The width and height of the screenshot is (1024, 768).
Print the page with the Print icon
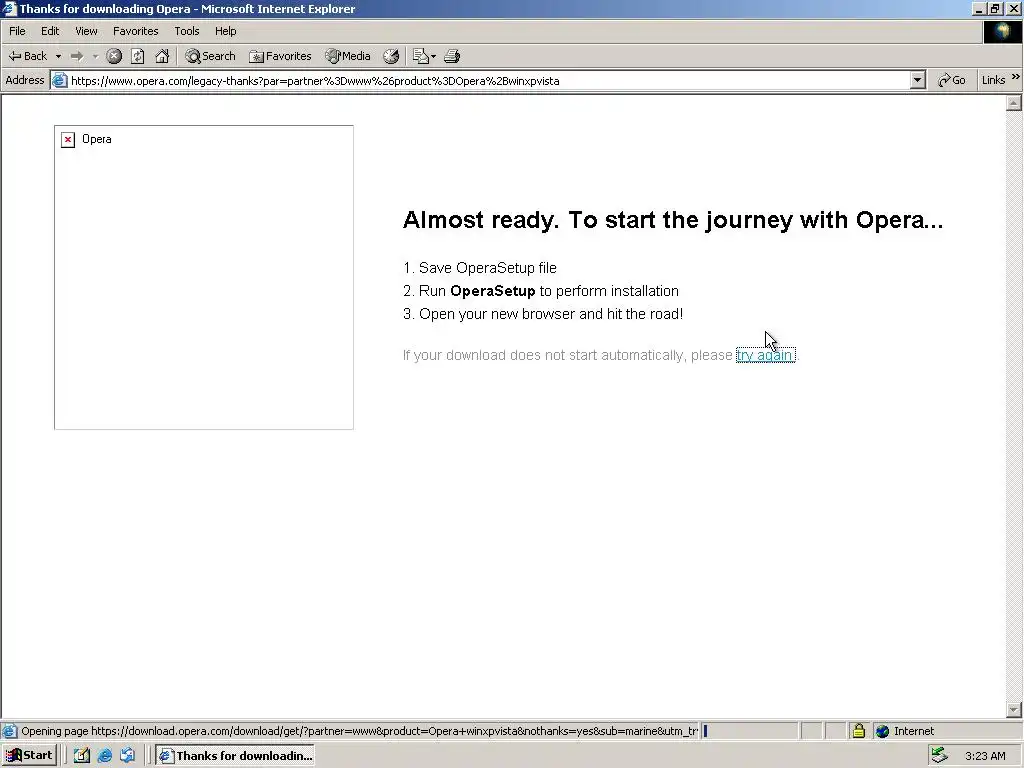(452, 56)
